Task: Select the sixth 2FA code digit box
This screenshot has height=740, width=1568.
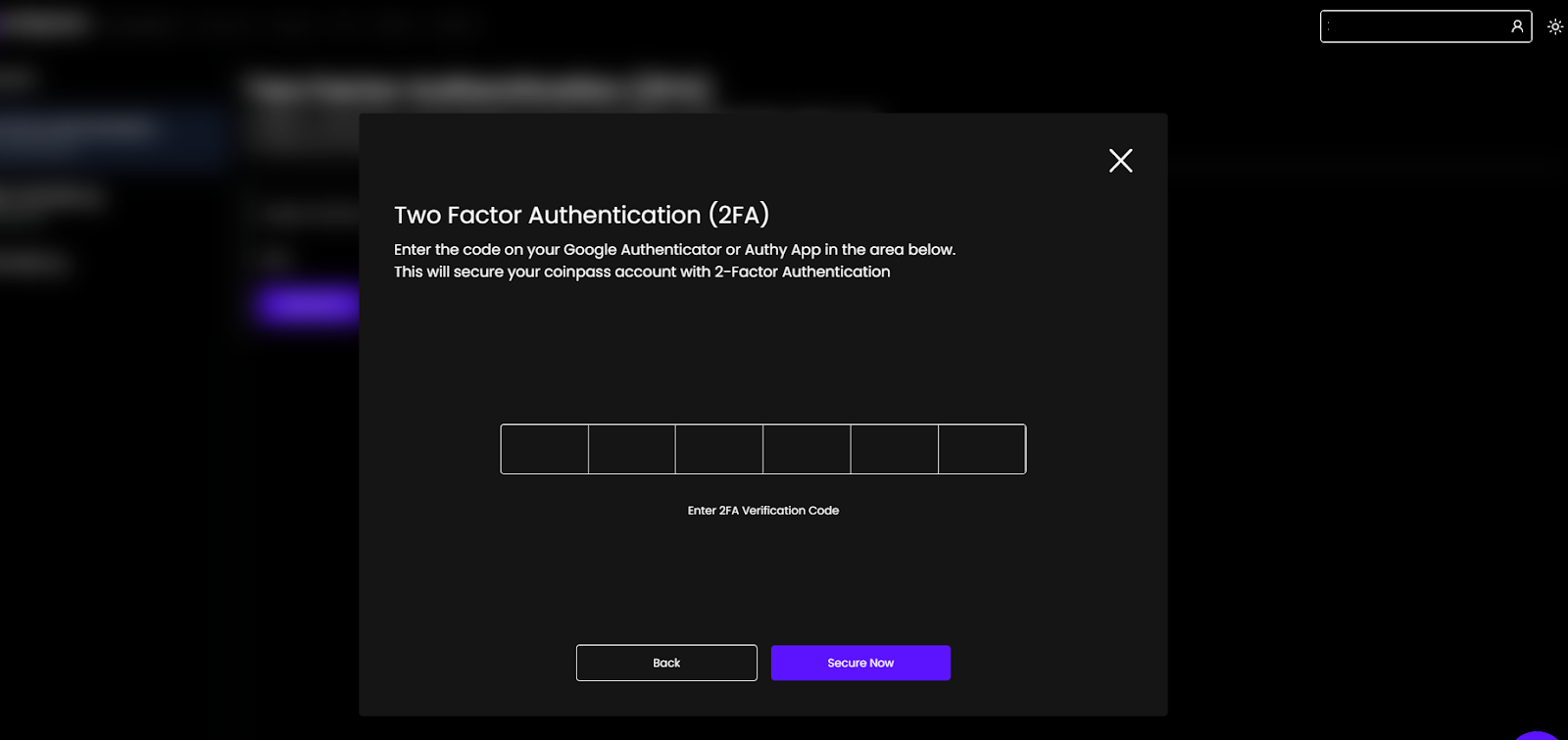Action: click(x=982, y=449)
